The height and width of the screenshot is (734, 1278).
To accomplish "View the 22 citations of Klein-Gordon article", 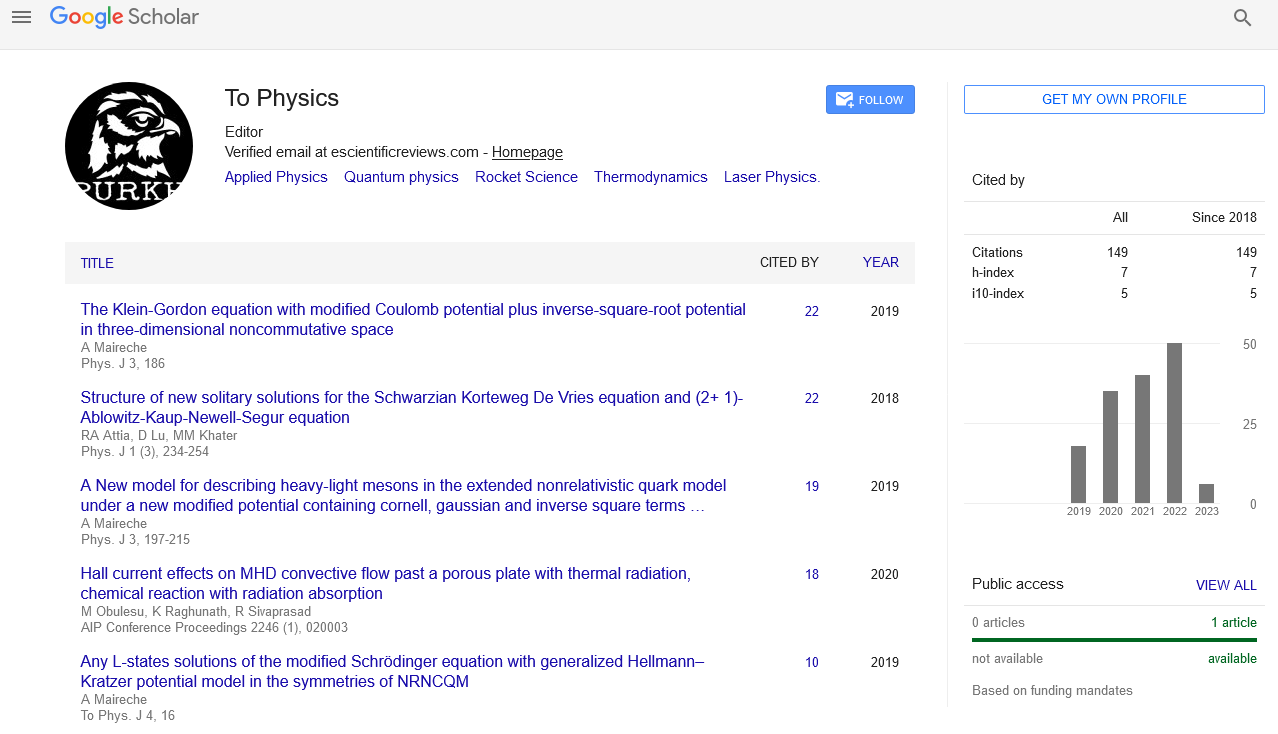I will click(x=812, y=311).
